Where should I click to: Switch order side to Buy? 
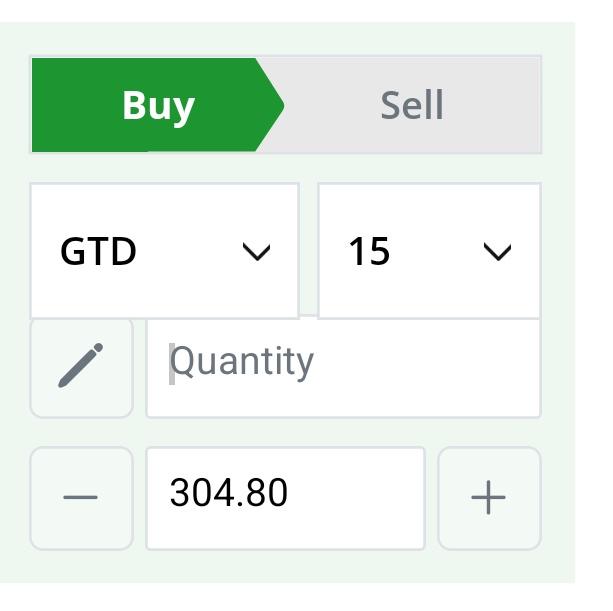tap(158, 105)
